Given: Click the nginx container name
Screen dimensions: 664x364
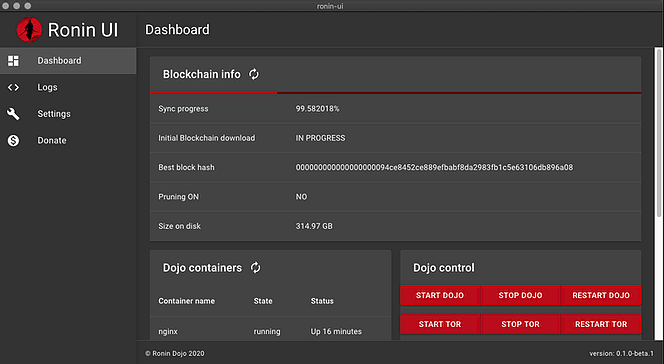Looking at the screenshot, I should 168,331.
